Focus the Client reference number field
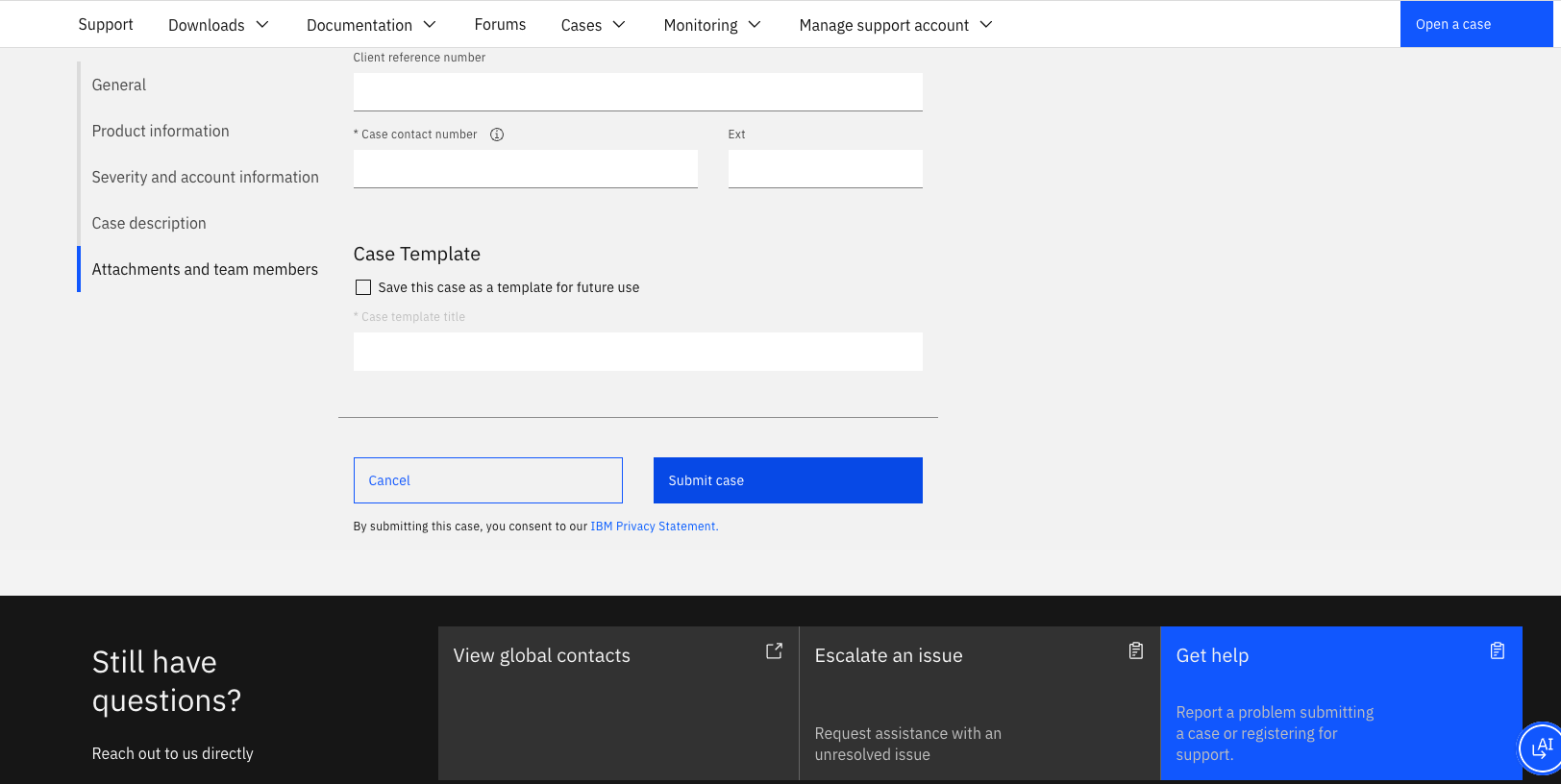 [638, 92]
